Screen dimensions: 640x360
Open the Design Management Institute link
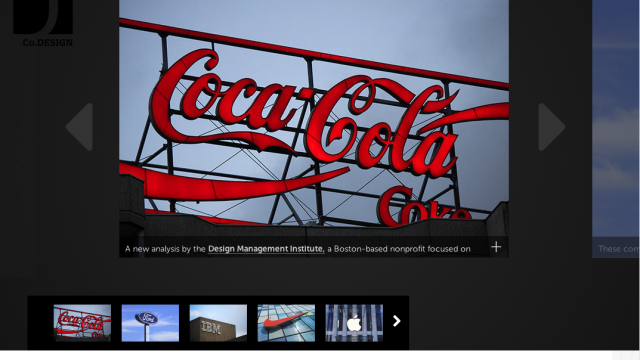(x=266, y=249)
